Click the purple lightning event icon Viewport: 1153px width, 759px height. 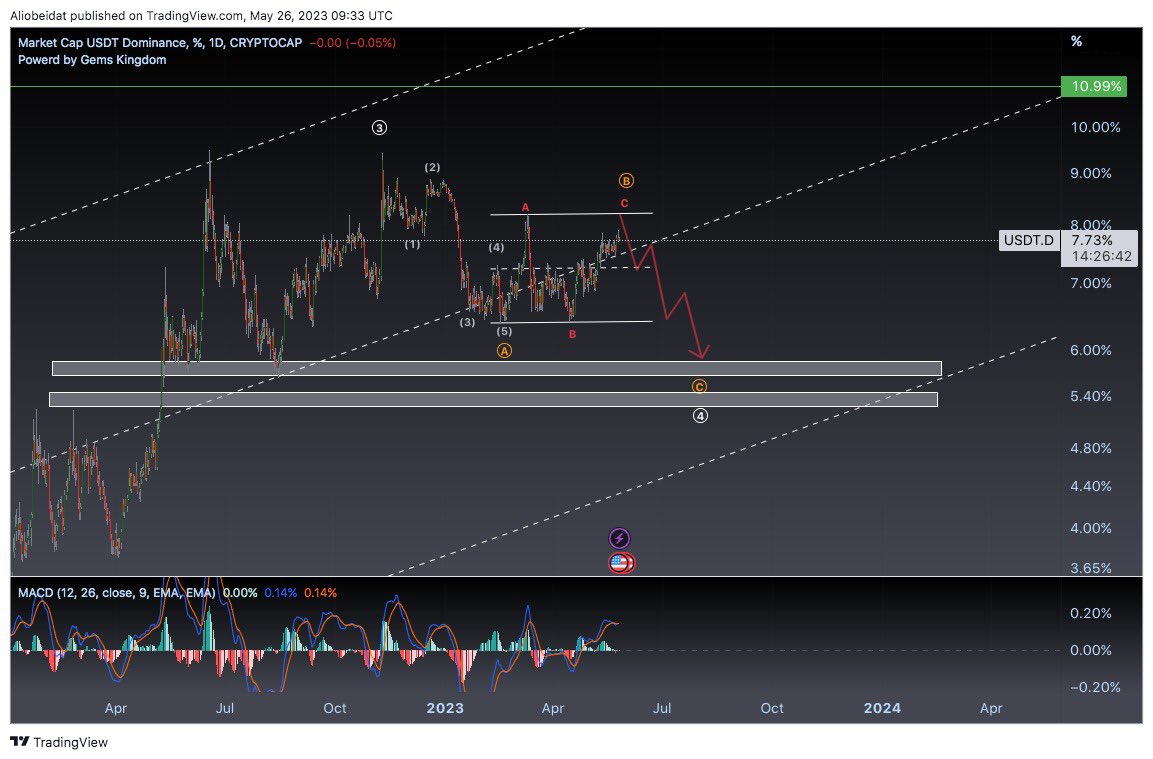coord(619,538)
